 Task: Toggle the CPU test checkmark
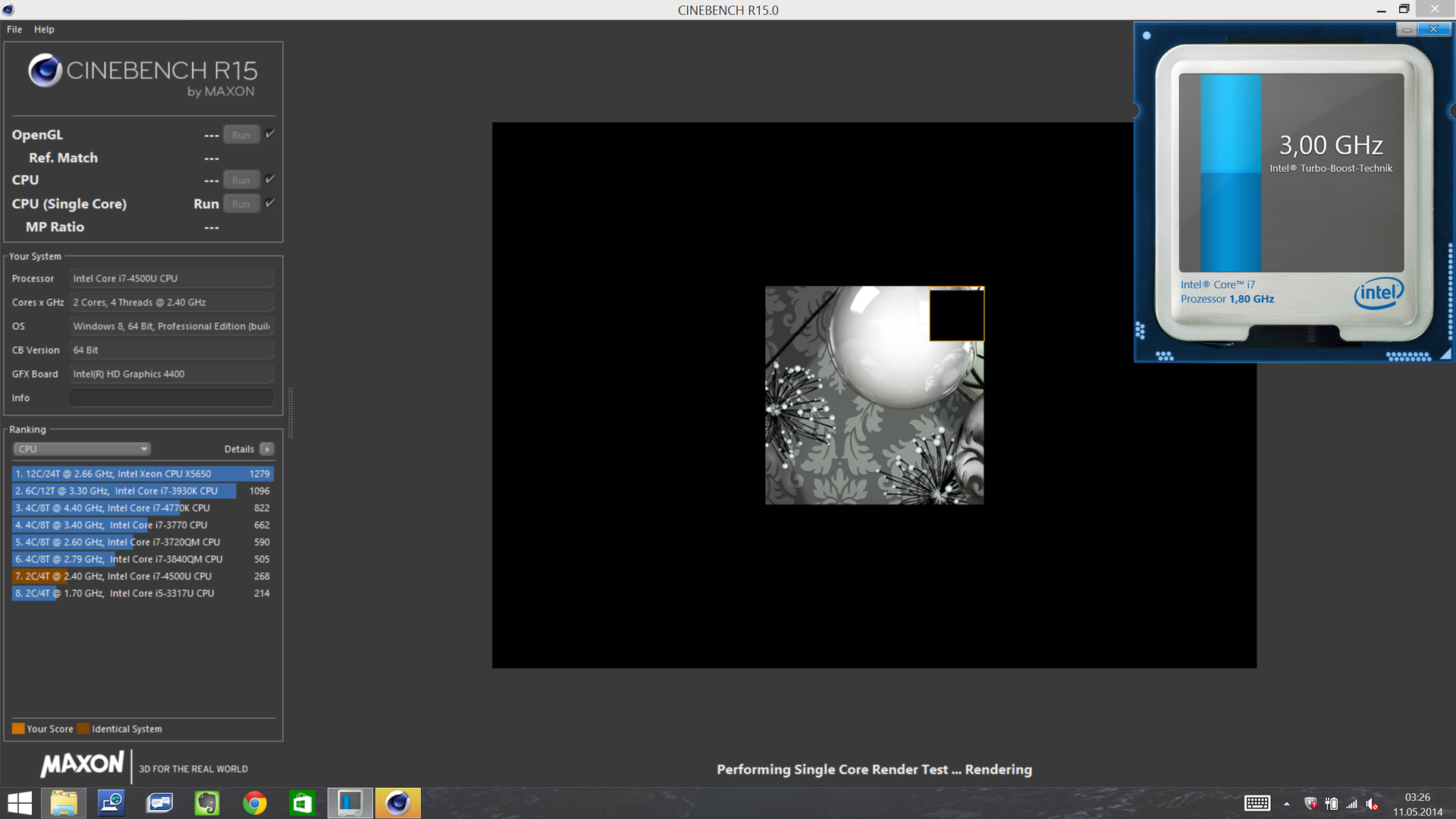tap(270, 179)
